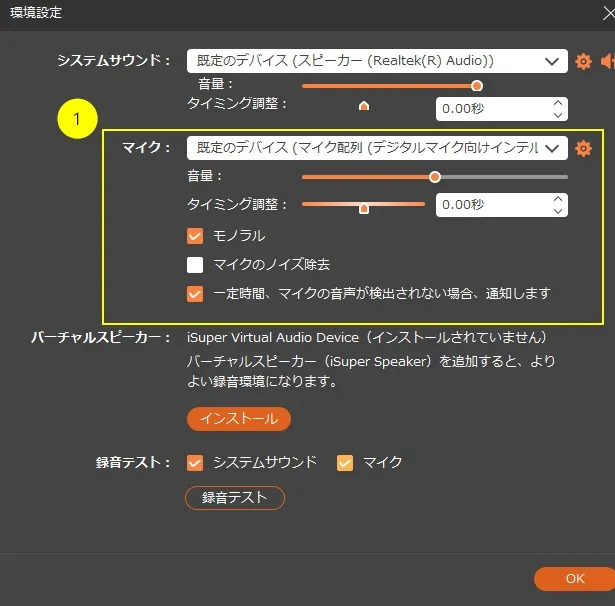Image resolution: width=615 pixels, height=606 pixels.
Task: Toggle マイク recording test checkbox
Action: tap(345, 463)
